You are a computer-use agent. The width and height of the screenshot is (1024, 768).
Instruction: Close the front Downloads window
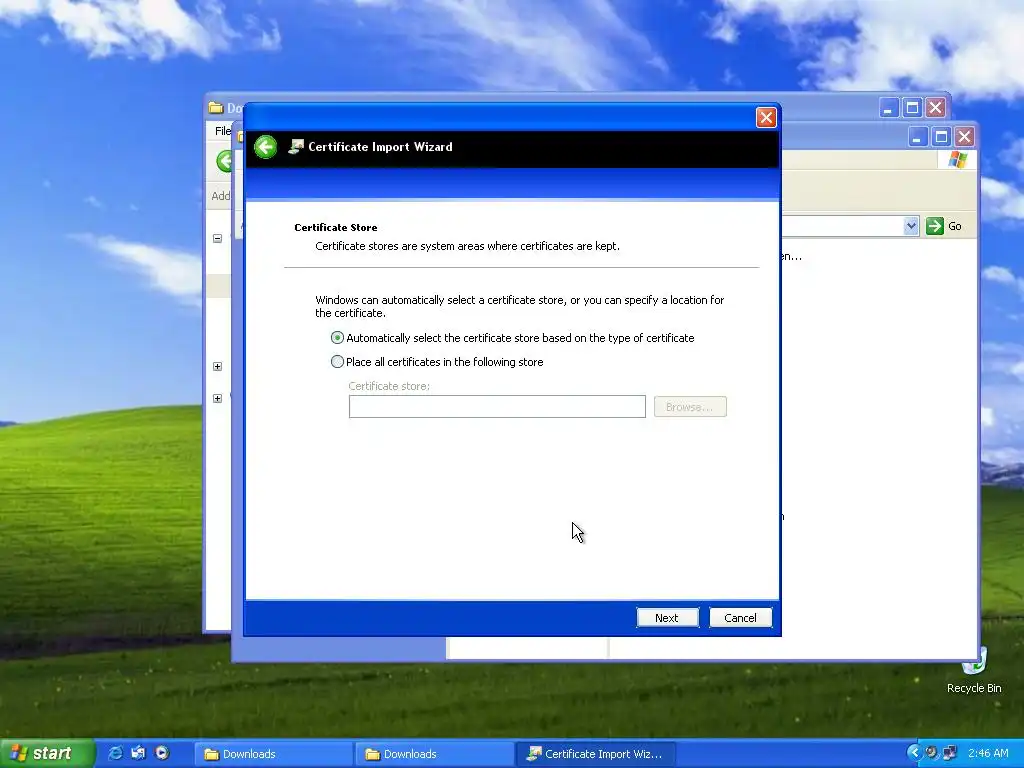click(965, 136)
